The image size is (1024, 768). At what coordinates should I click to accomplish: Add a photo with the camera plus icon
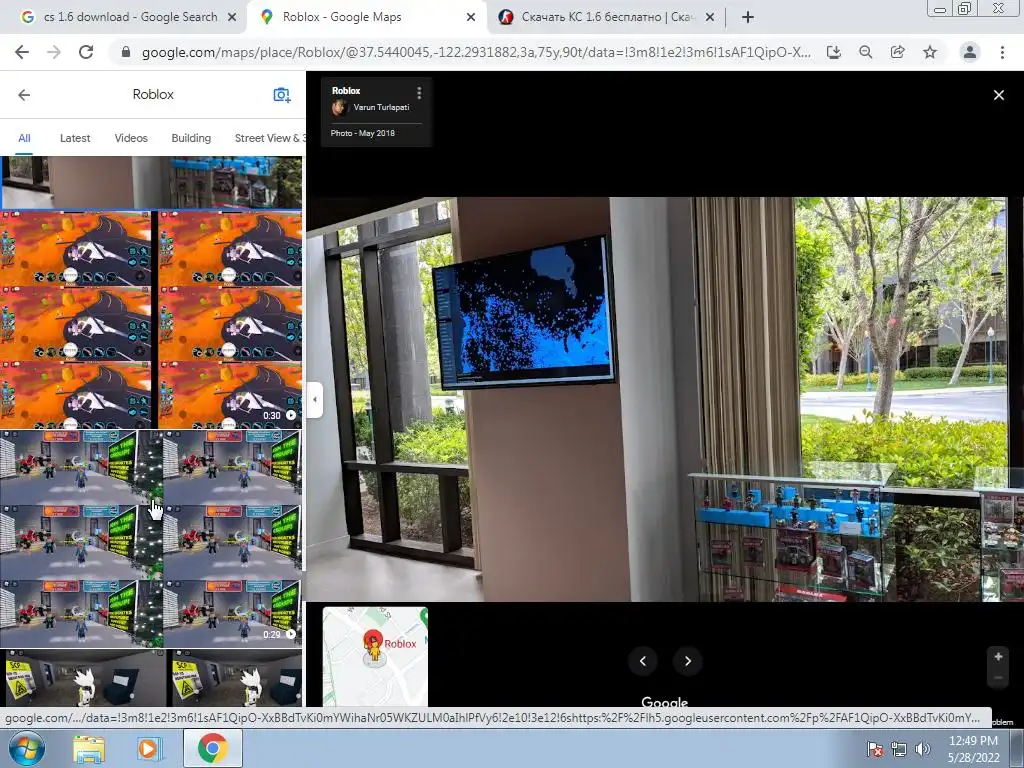(281, 95)
